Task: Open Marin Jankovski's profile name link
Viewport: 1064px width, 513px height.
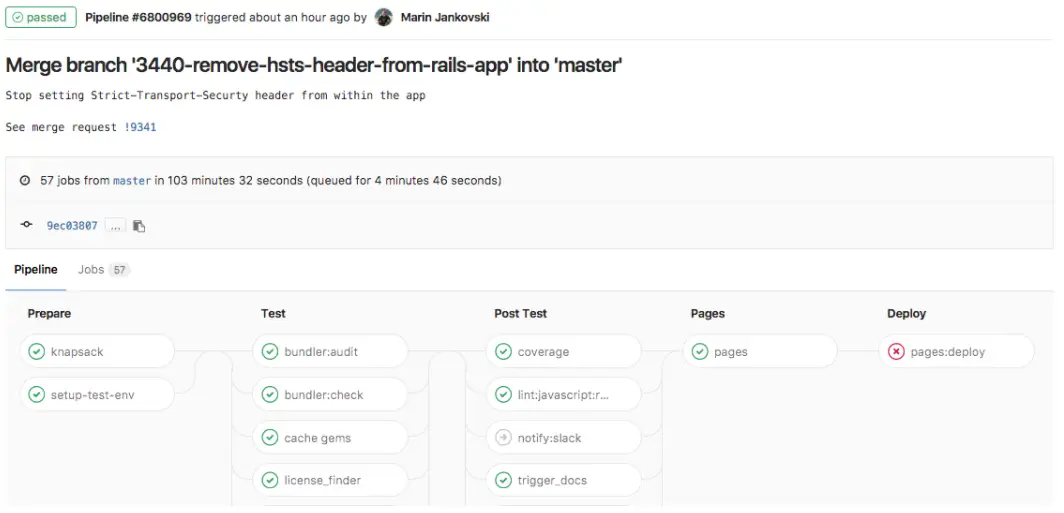Action: (445, 17)
